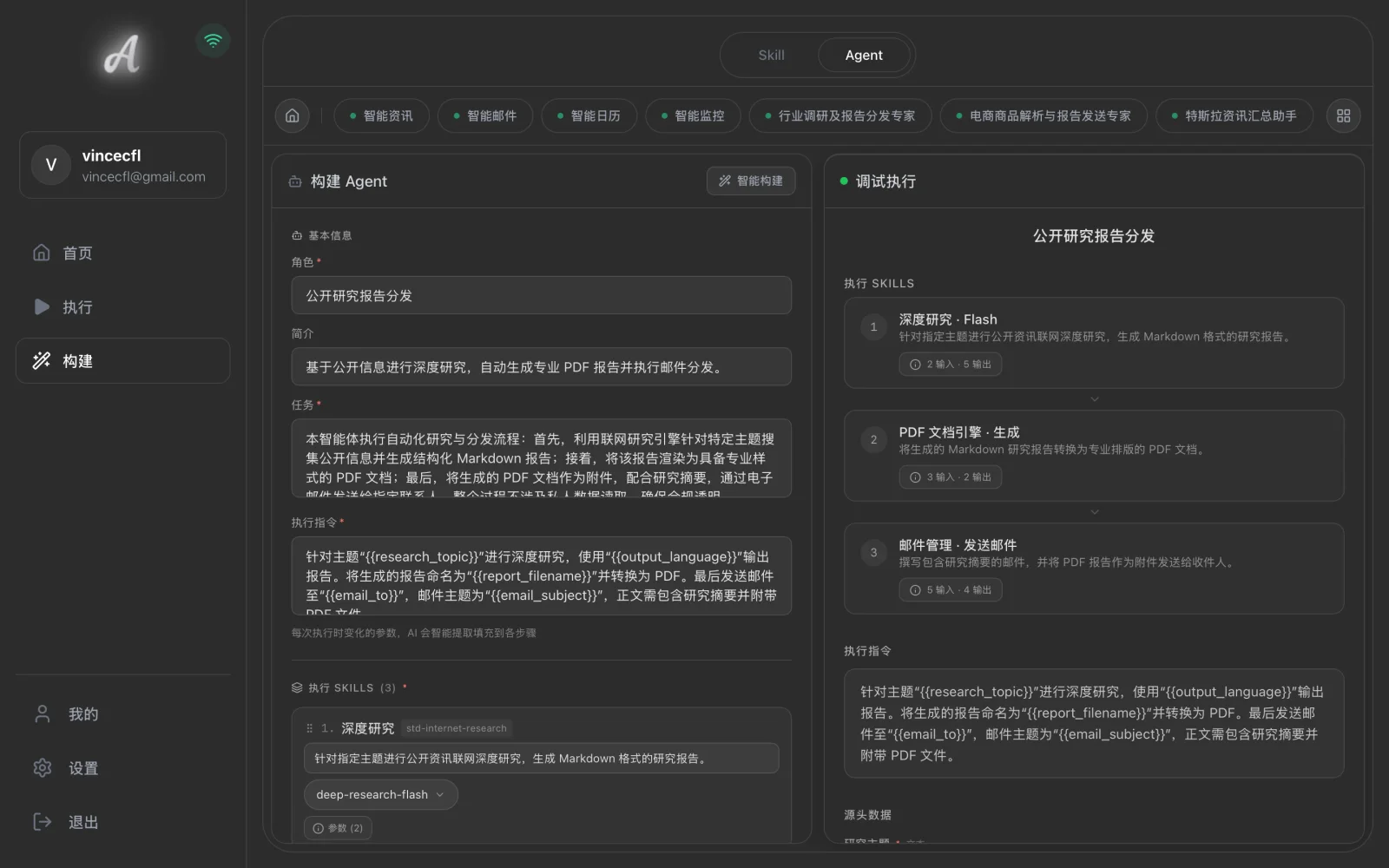Click the info icon on the 参数 (2) chip

[318, 828]
